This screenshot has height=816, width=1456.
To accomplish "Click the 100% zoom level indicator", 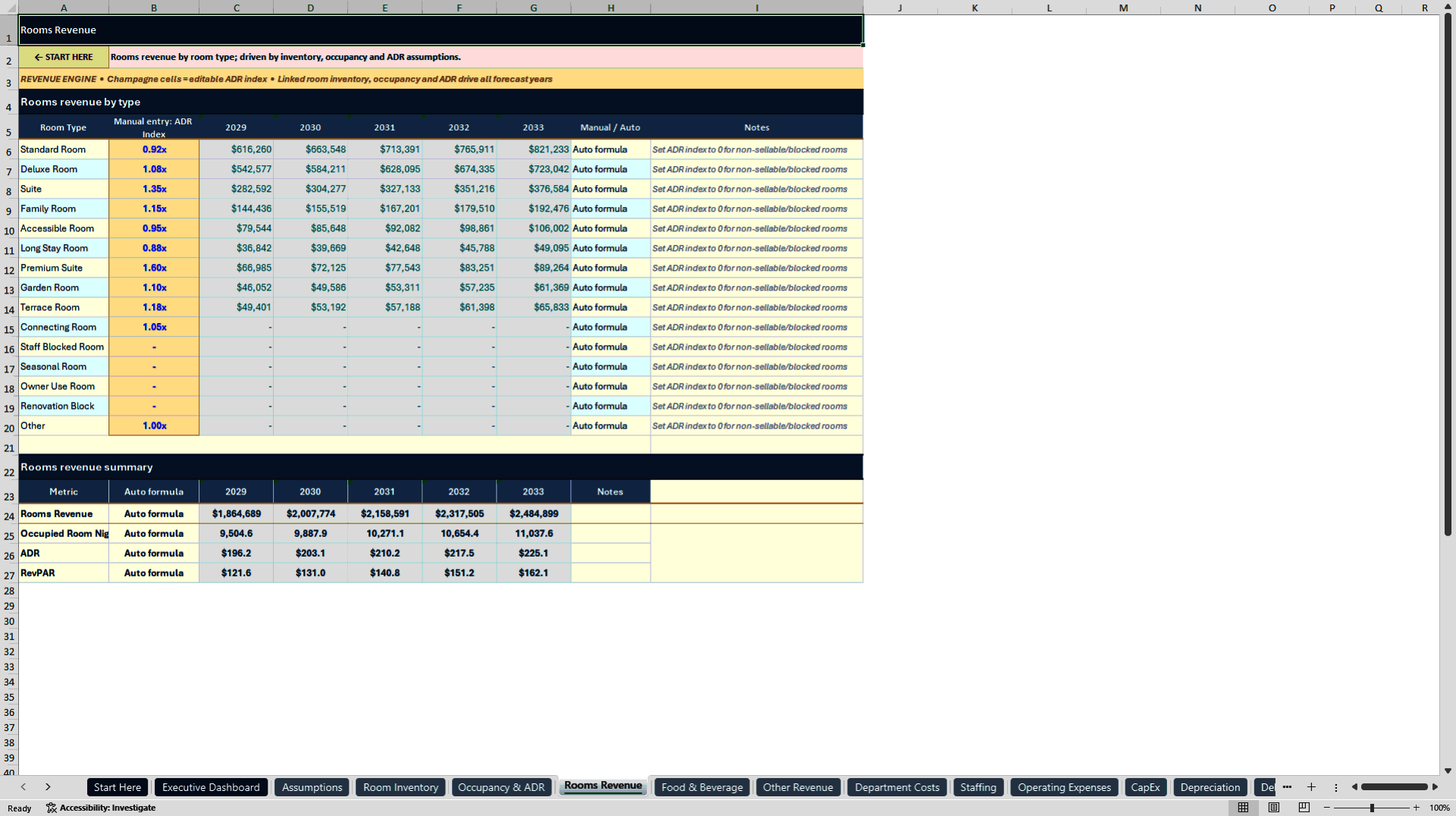I will coord(1439,808).
